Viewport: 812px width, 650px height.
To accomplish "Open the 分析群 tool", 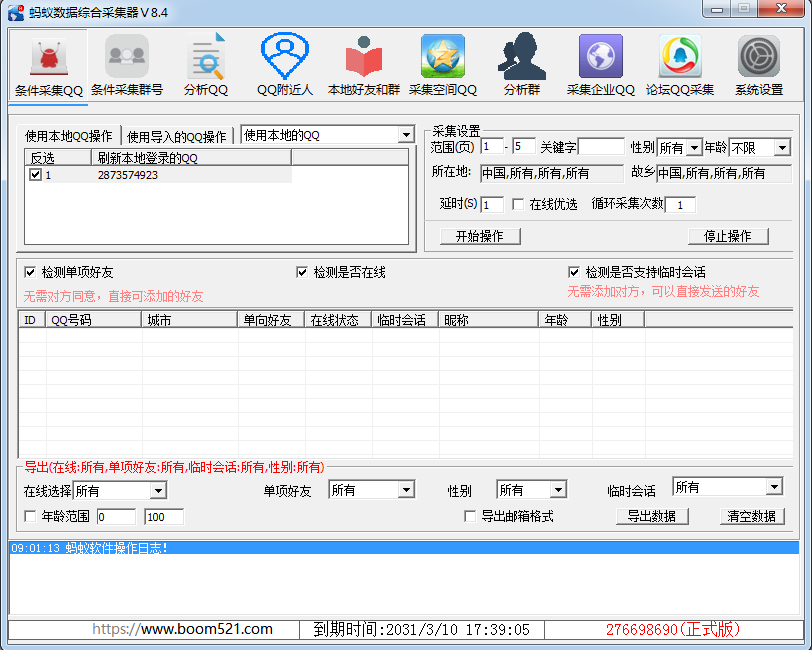I will pyautogui.click(x=522, y=67).
